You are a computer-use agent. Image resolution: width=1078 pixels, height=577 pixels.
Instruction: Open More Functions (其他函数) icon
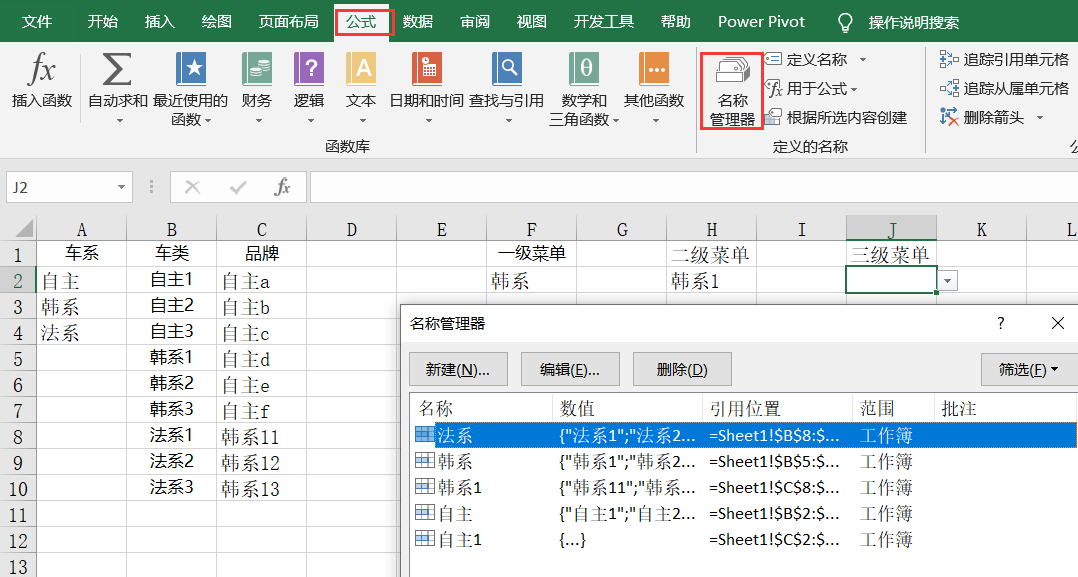tap(654, 70)
